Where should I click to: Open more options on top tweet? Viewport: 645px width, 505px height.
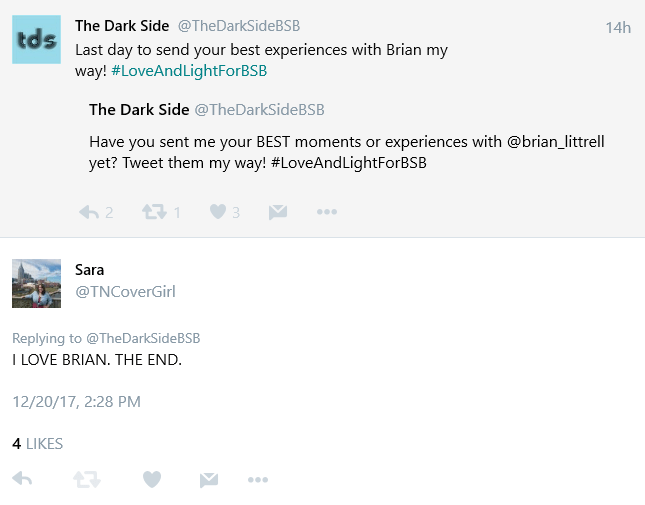tap(327, 212)
